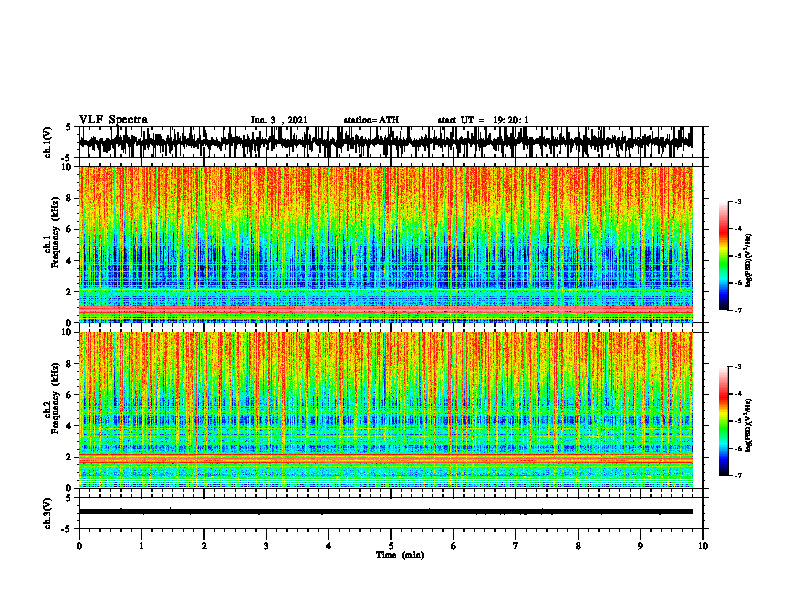Click the "start UT = 19:20: 1" text
This screenshot has height=612, width=792.
(x=483, y=120)
